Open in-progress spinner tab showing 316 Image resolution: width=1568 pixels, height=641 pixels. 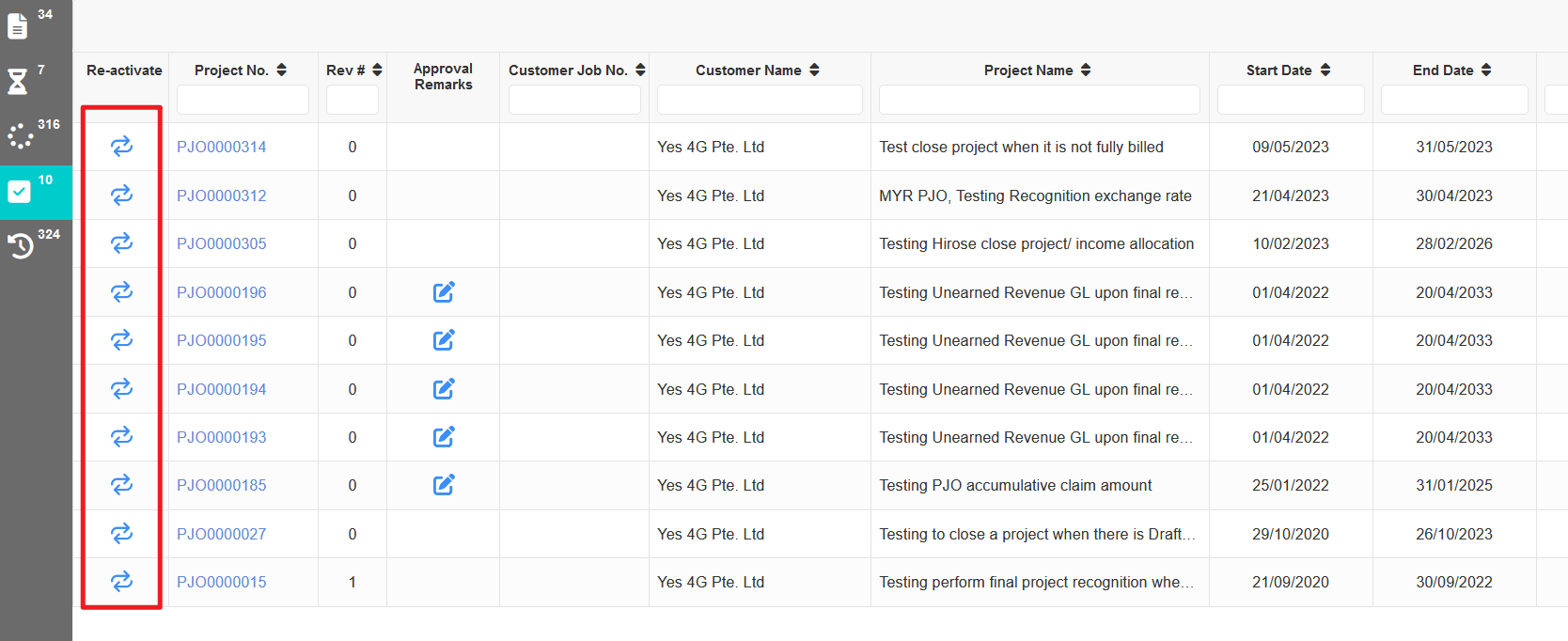click(x=21, y=136)
